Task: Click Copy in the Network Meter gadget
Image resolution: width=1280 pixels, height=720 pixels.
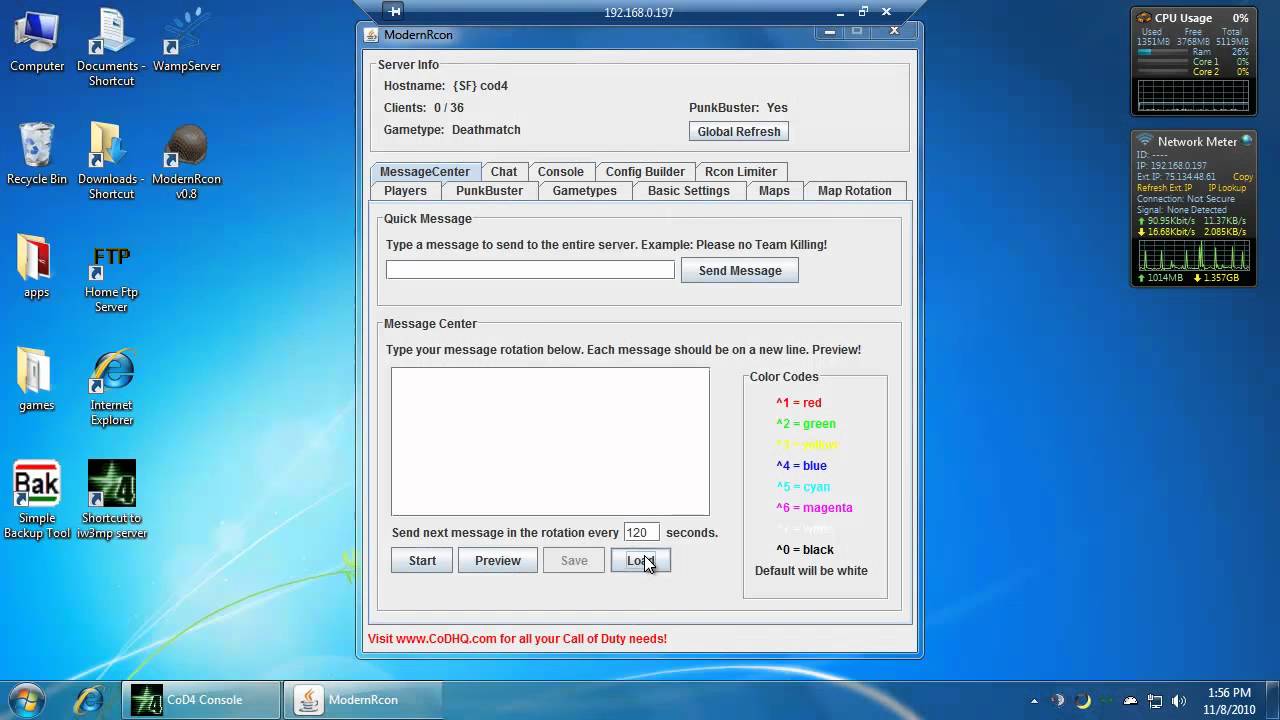Action: (x=1242, y=177)
